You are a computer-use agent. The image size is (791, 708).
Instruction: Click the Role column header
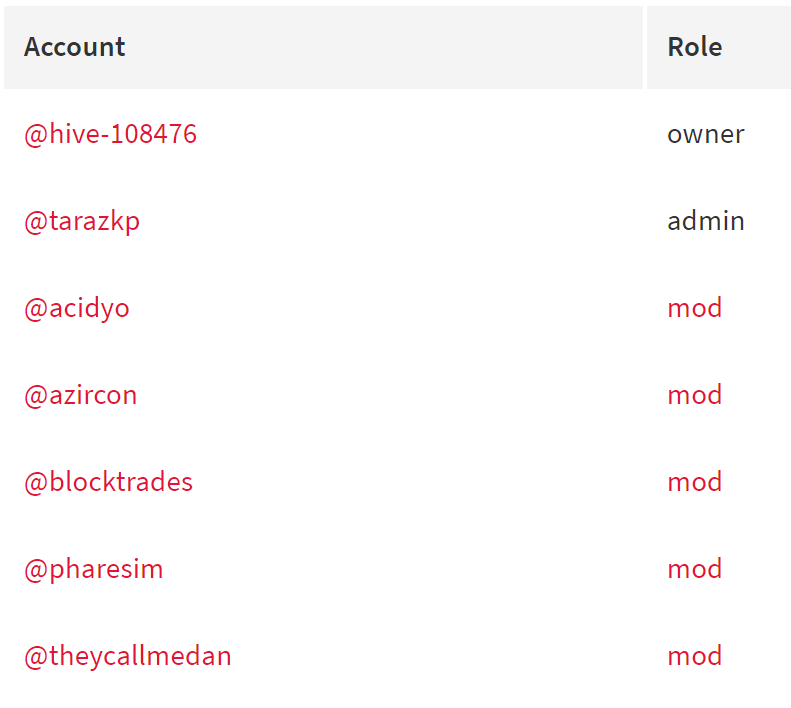point(695,47)
